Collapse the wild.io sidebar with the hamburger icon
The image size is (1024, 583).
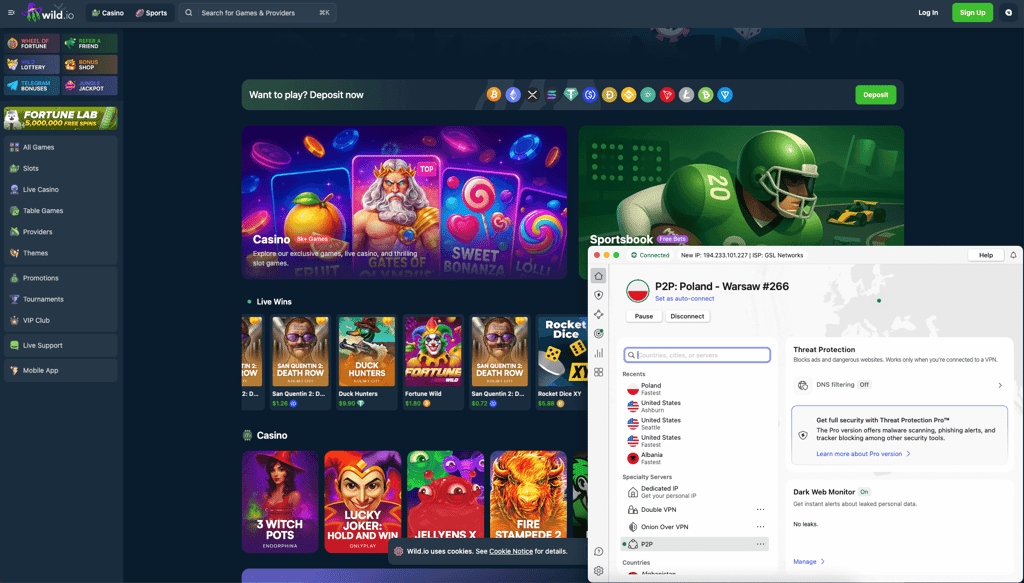coord(11,12)
